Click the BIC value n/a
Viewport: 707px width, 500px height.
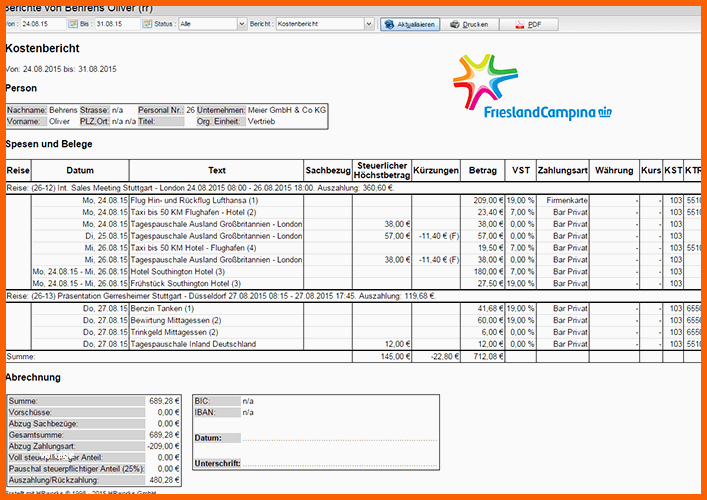coord(248,401)
